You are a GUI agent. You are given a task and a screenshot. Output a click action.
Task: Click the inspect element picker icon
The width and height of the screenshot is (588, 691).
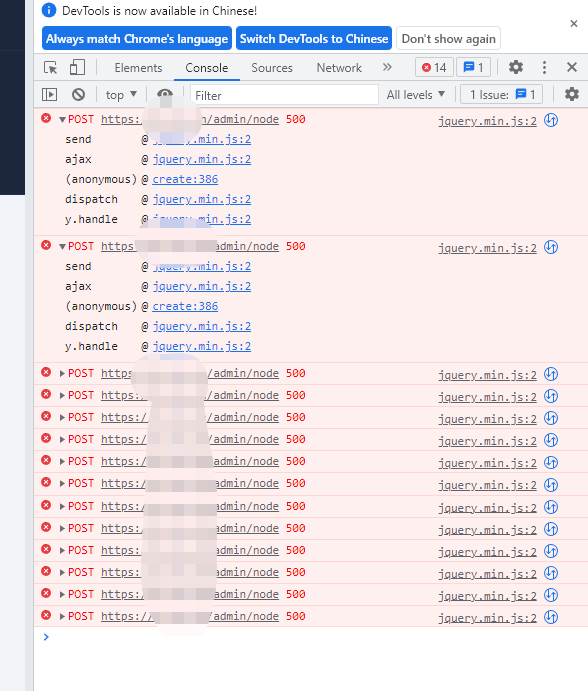pyautogui.click(x=51, y=67)
